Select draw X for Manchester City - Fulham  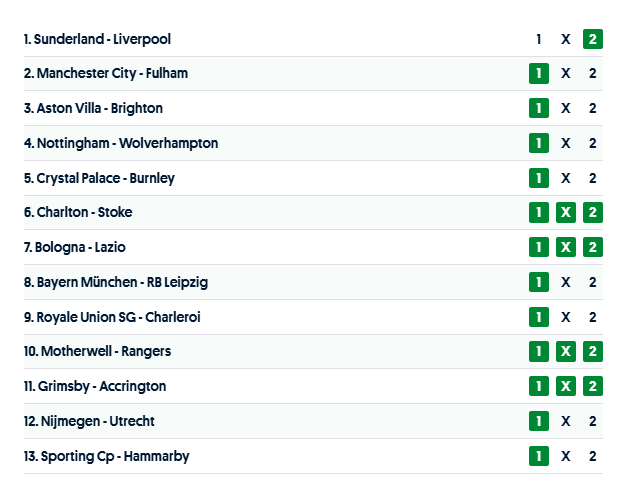[566, 73]
